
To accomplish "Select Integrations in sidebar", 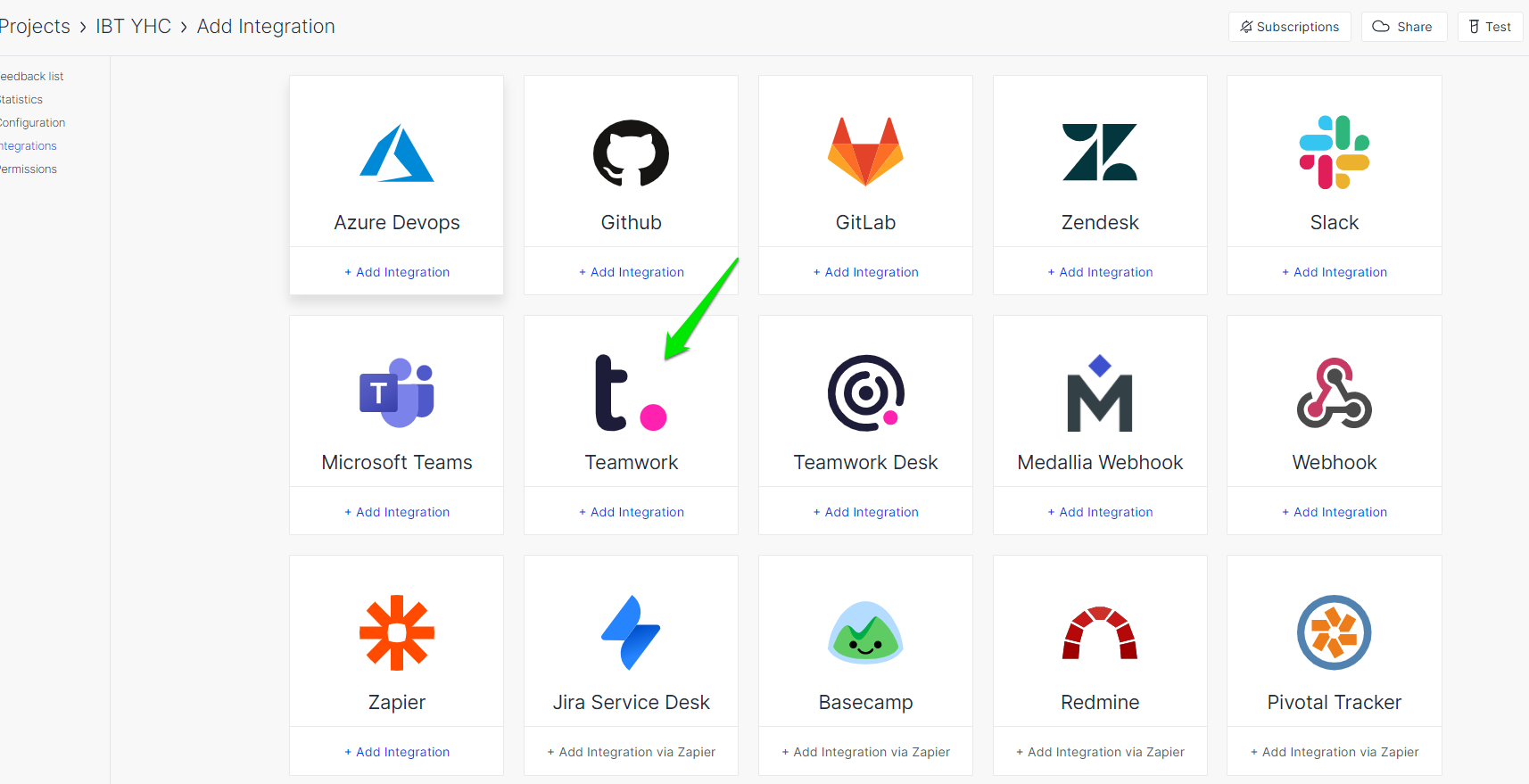I will [x=28, y=146].
